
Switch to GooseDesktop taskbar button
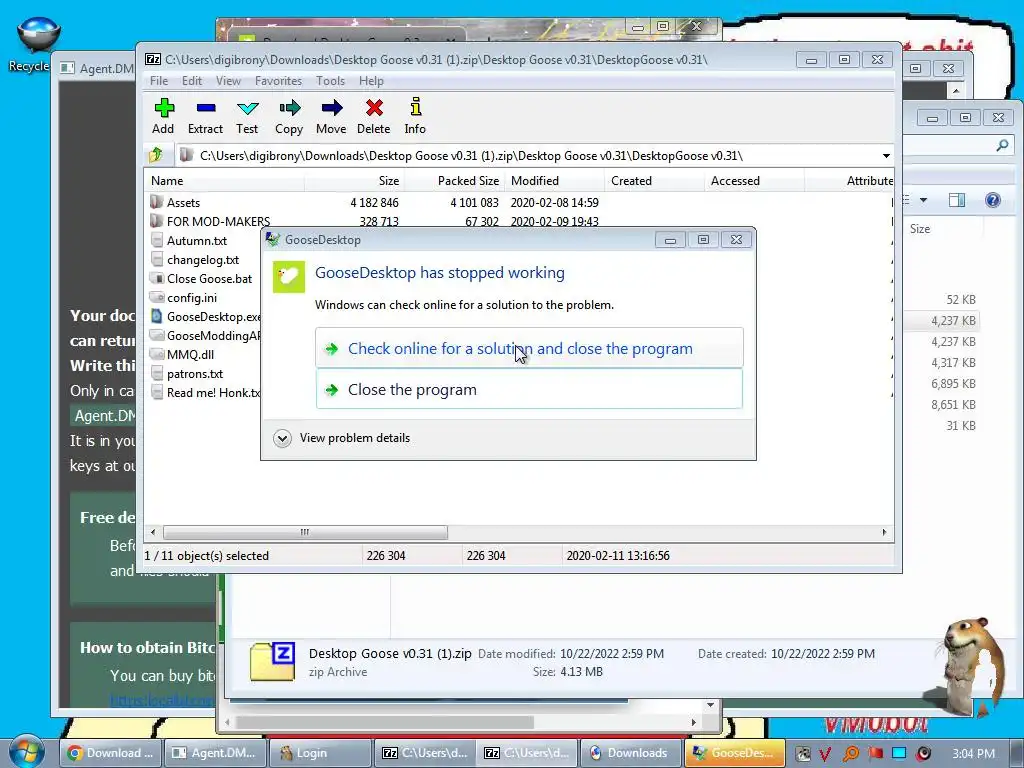(735, 753)
